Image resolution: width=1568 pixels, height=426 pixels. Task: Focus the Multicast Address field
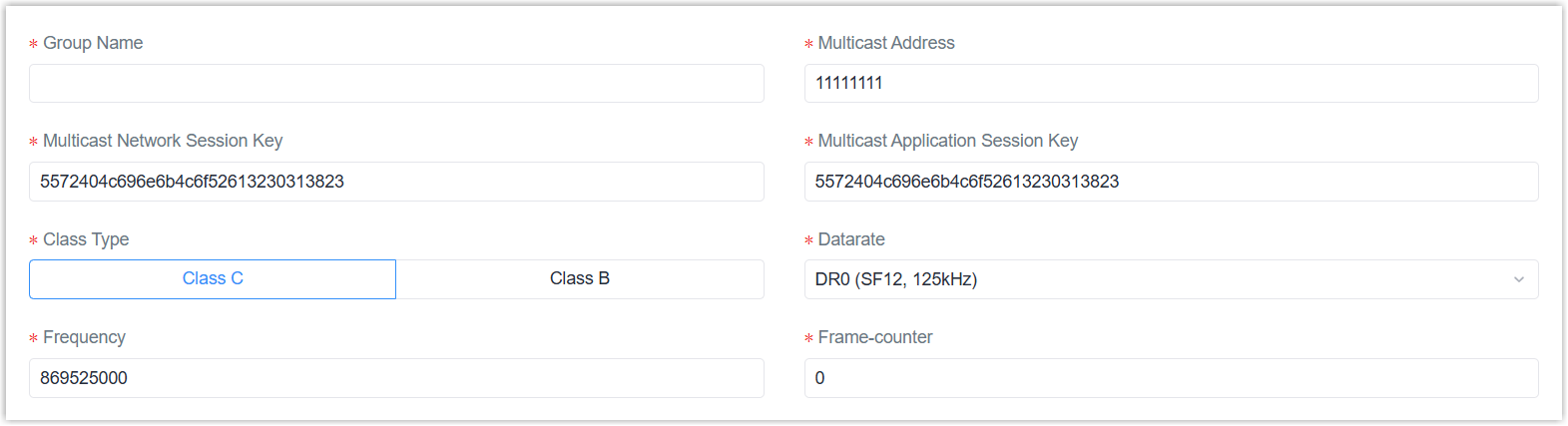[x=1171, y=84]
